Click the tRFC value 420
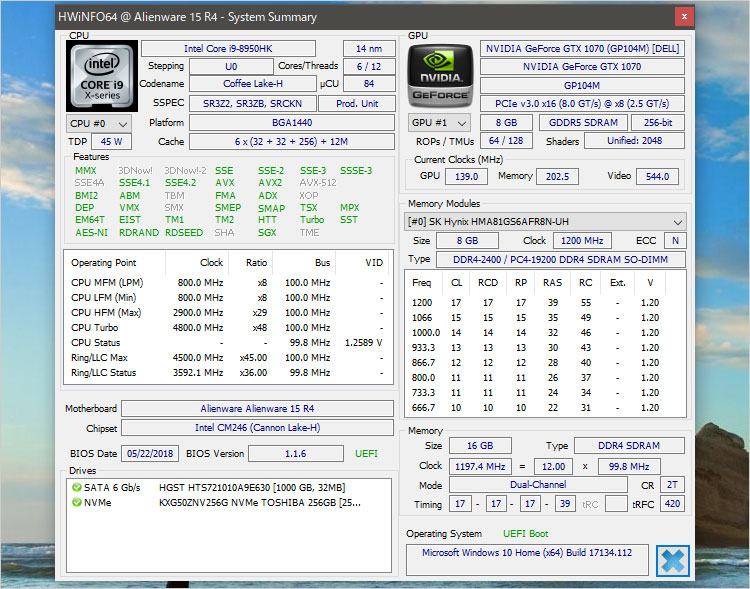The image size is (750, 589). pyautogui.click(x=672, y=504)
